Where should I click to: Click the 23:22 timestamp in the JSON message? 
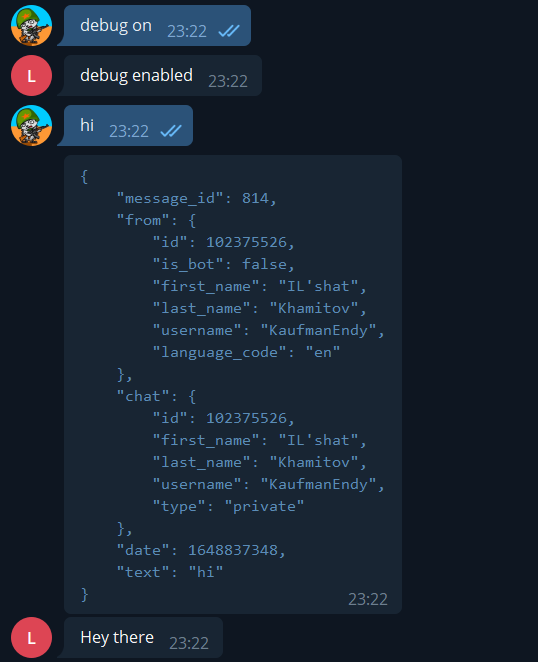[x=367, y=599]
